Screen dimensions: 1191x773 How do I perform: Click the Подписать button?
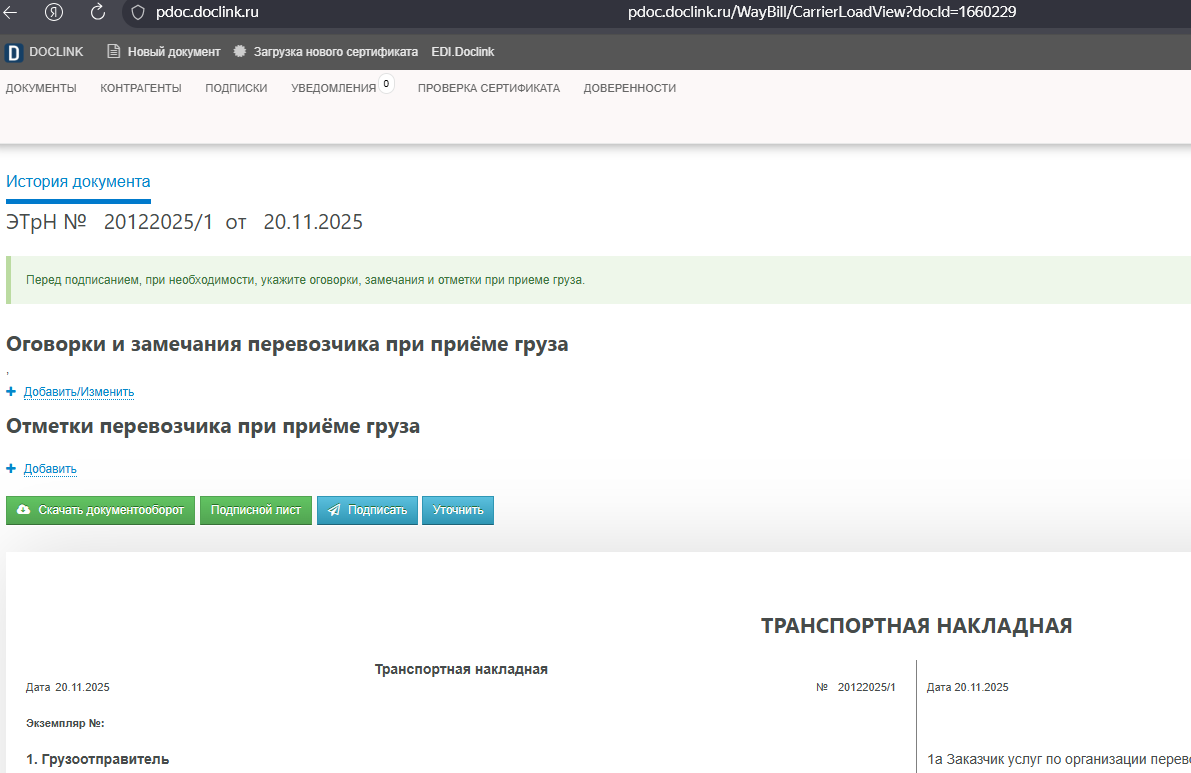(x=367, y=510)
